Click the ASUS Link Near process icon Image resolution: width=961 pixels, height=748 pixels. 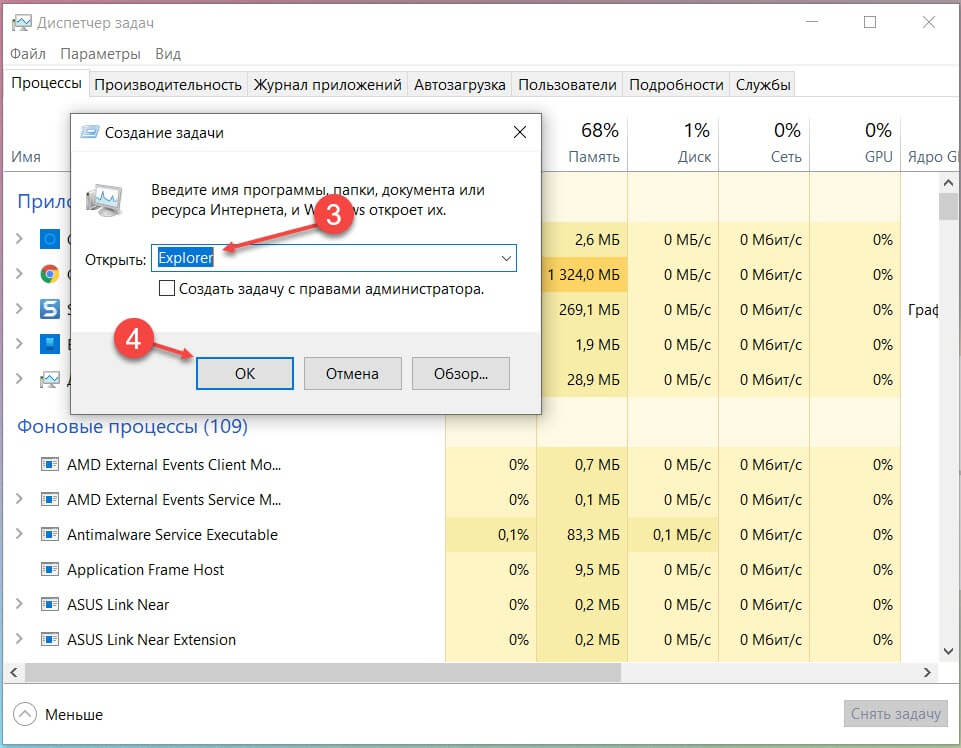[50, 604]
